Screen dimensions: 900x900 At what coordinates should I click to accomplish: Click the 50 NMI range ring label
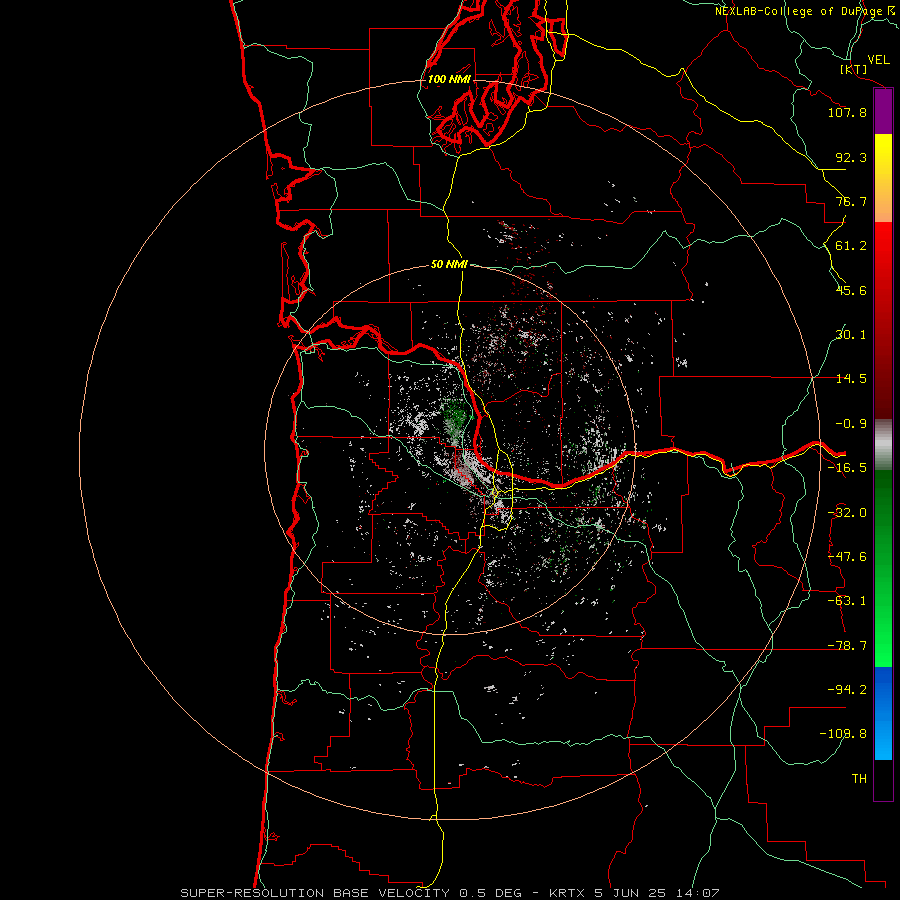coord(449,264)
